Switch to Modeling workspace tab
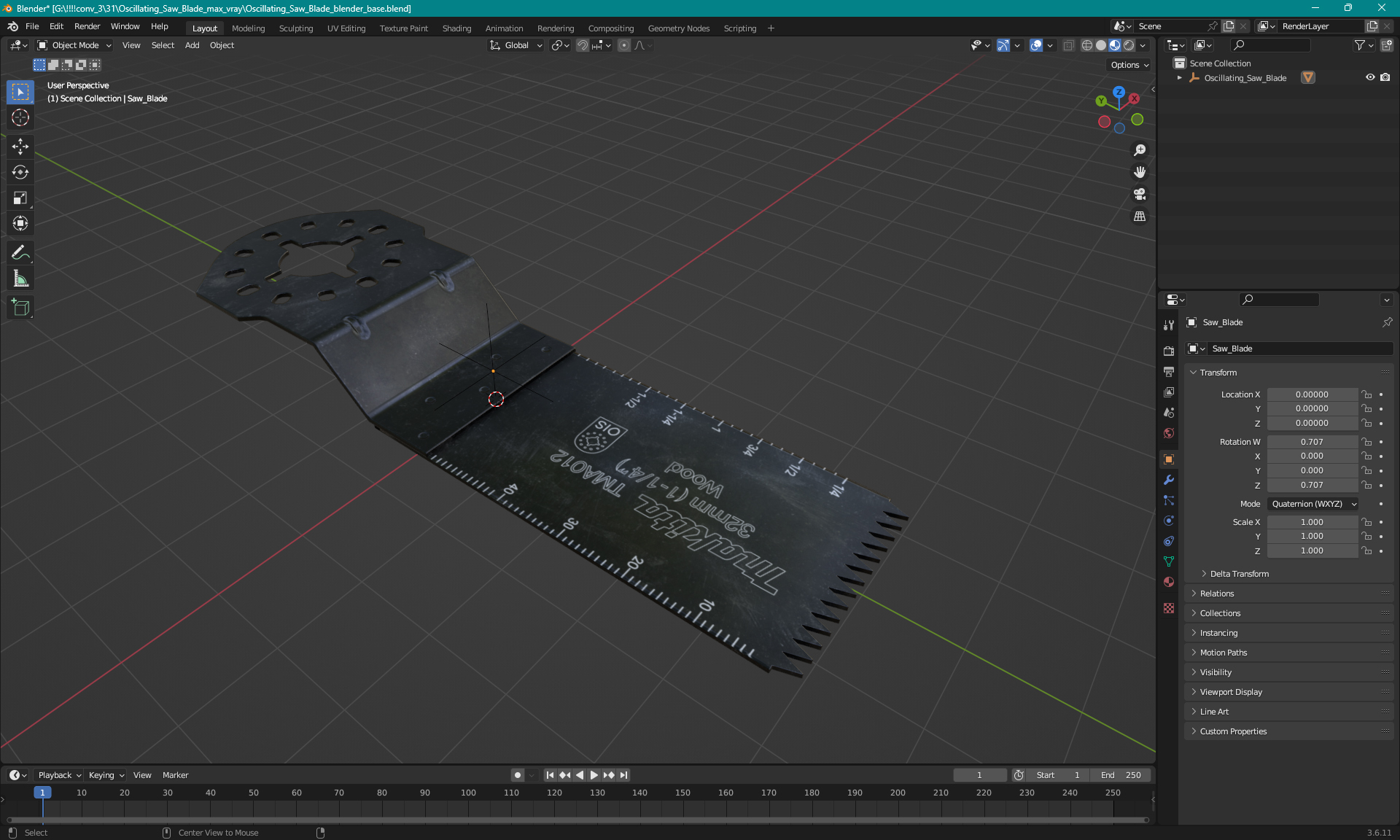The image size is (1400, 840). (248, 28)
